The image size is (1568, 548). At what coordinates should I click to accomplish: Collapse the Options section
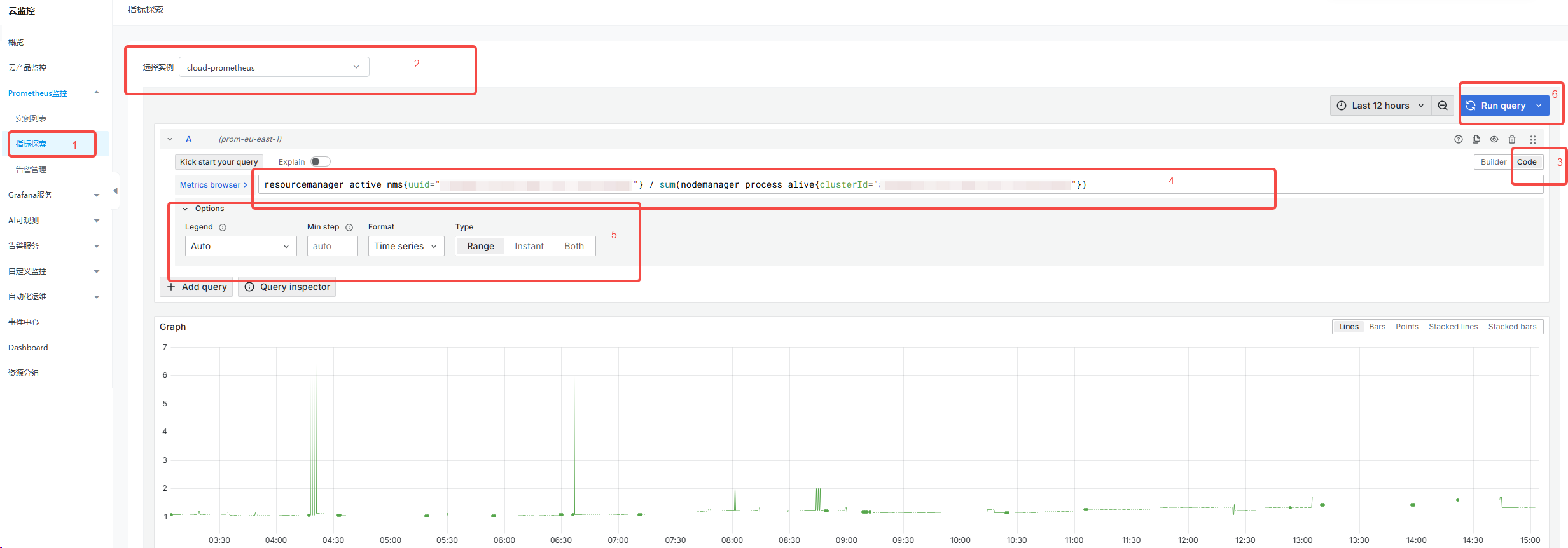pyautogui.click(x=204, y=209)
